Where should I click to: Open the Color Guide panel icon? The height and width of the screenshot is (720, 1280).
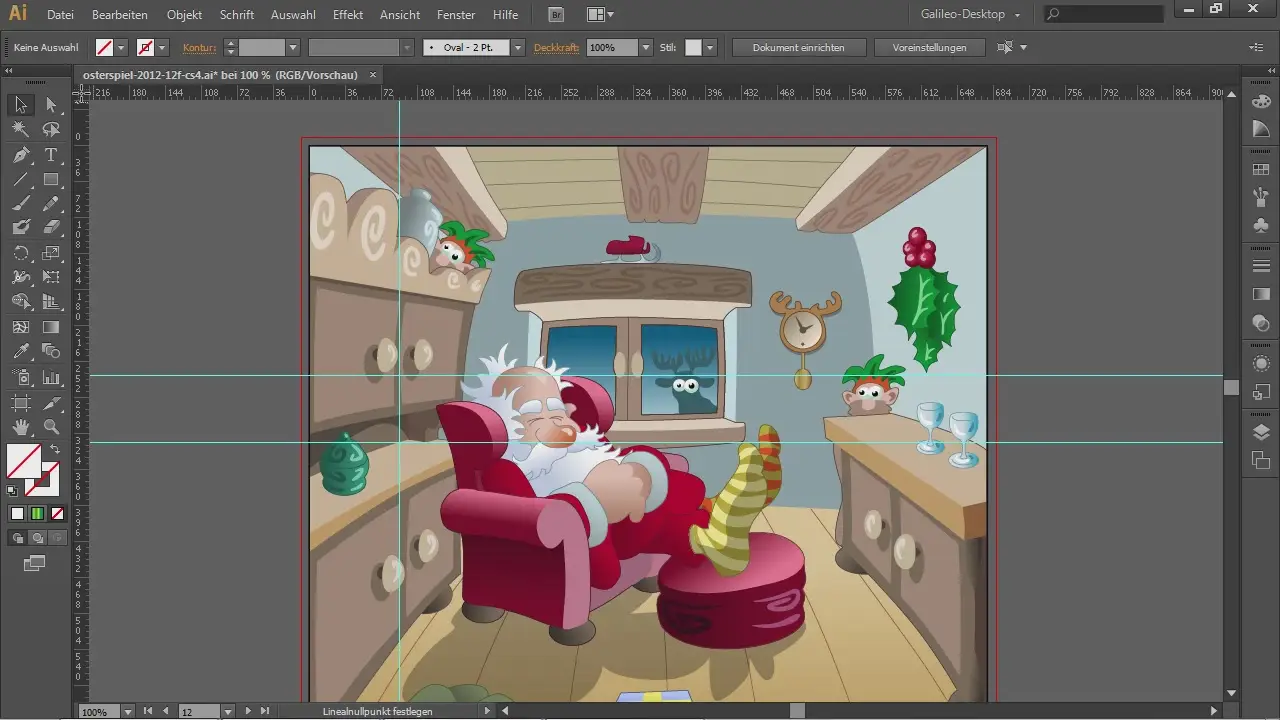1261,129
